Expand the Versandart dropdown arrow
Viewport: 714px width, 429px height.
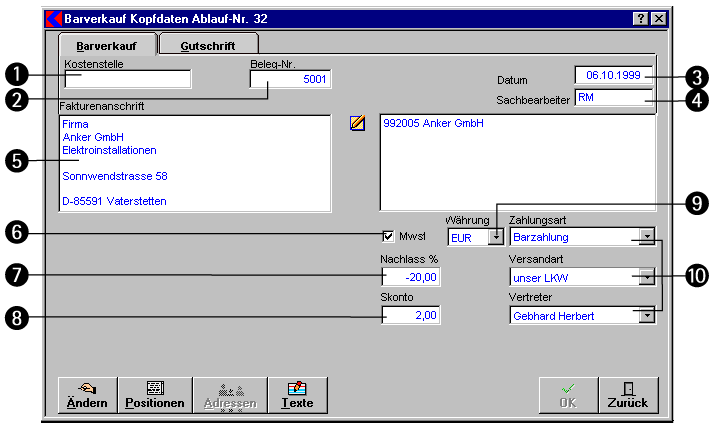[647, 277]
